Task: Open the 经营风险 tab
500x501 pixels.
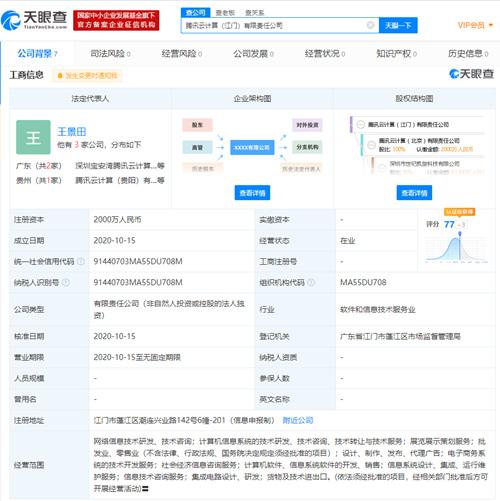Action: 182,53
